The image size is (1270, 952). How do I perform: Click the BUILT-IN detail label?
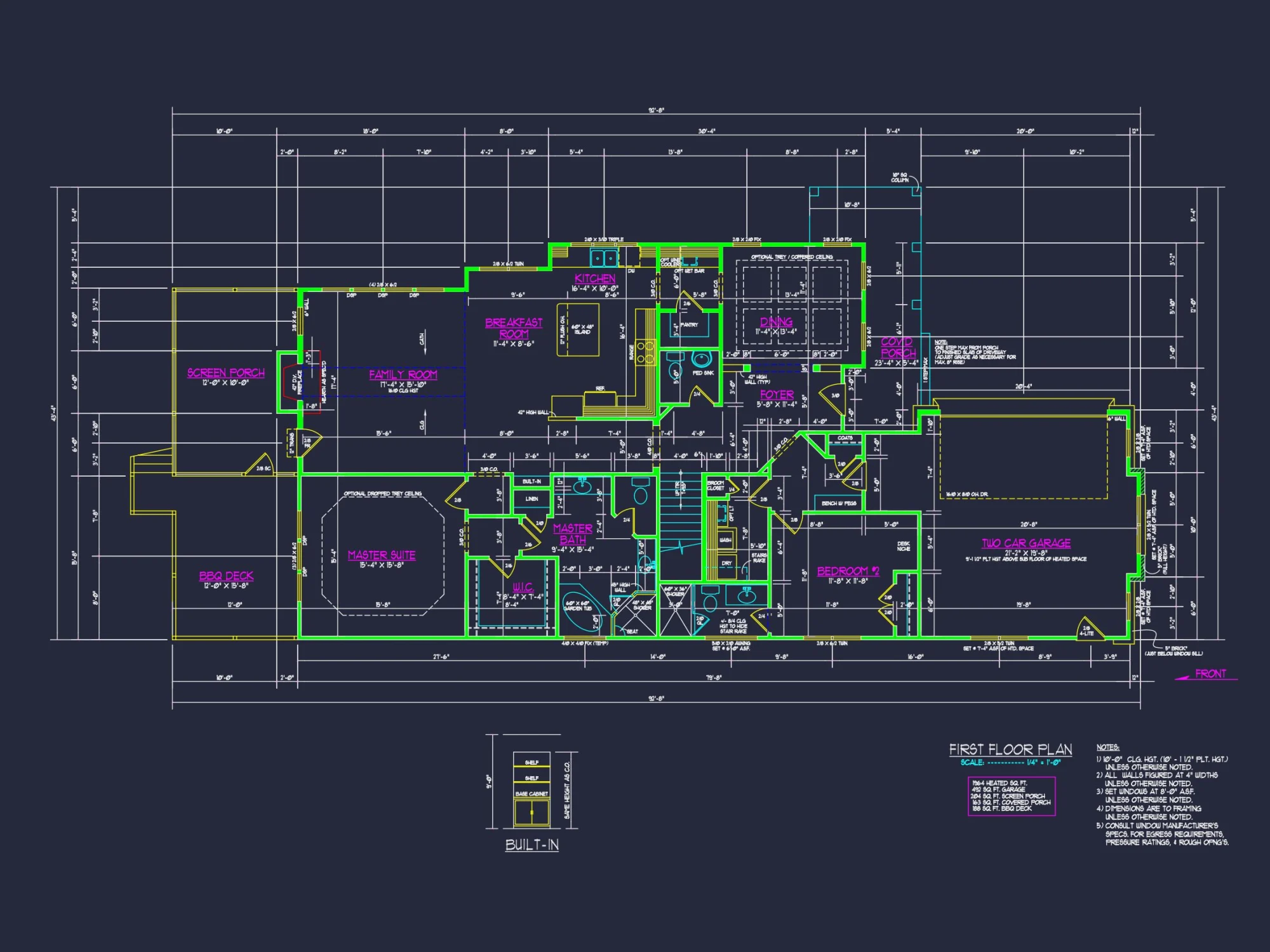533,845
